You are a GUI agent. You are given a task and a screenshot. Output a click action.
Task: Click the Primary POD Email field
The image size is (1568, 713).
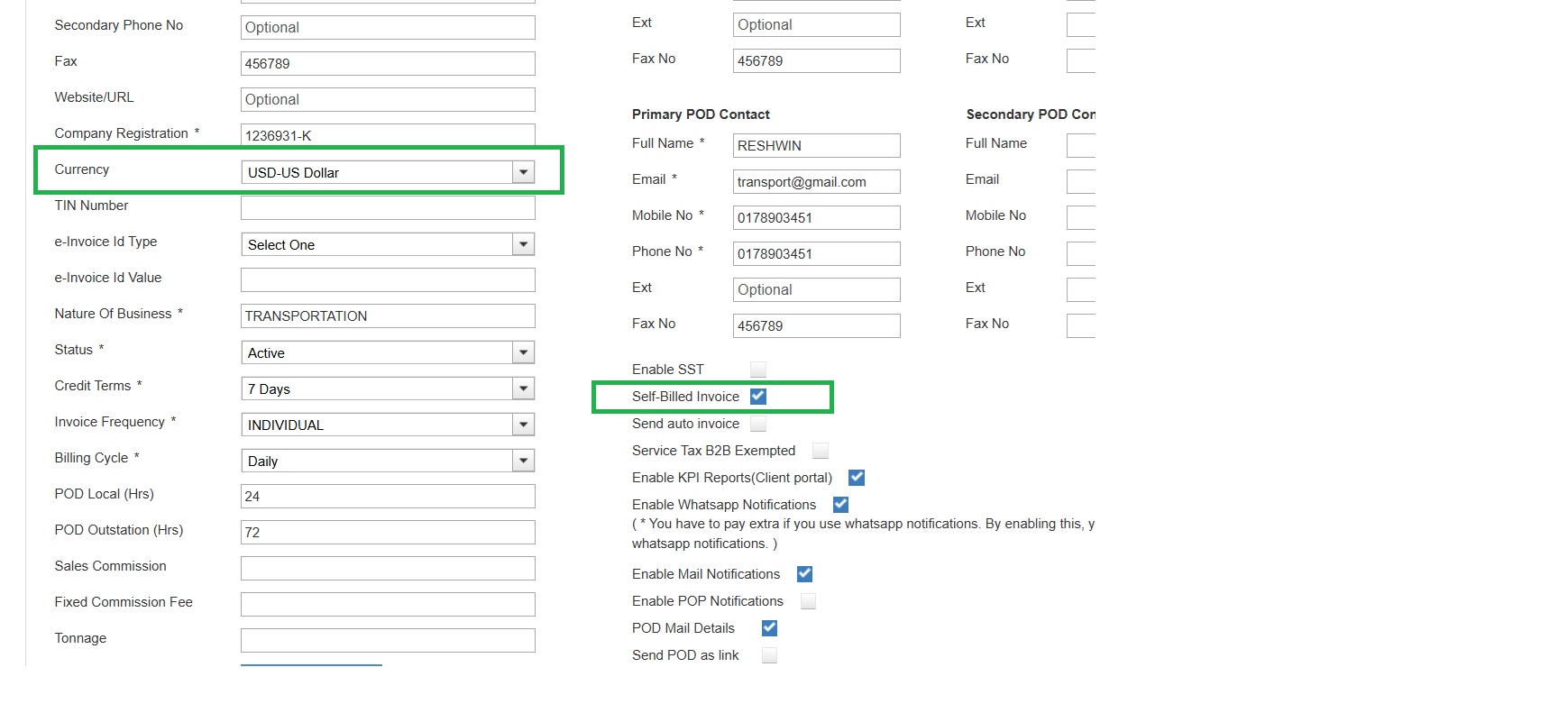click(817, 181)
